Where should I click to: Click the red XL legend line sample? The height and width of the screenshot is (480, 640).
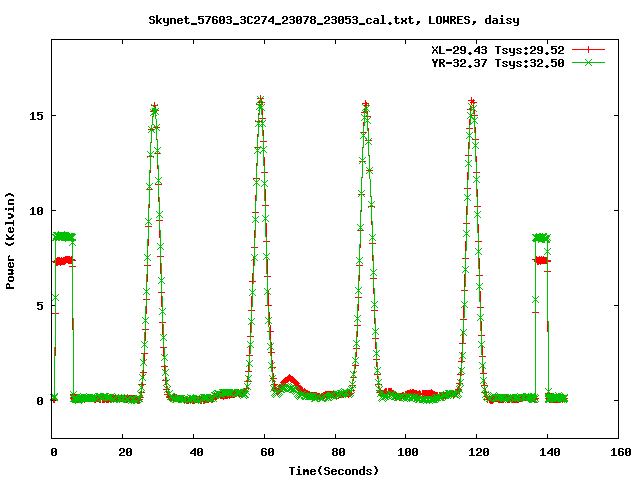(588, 50)
